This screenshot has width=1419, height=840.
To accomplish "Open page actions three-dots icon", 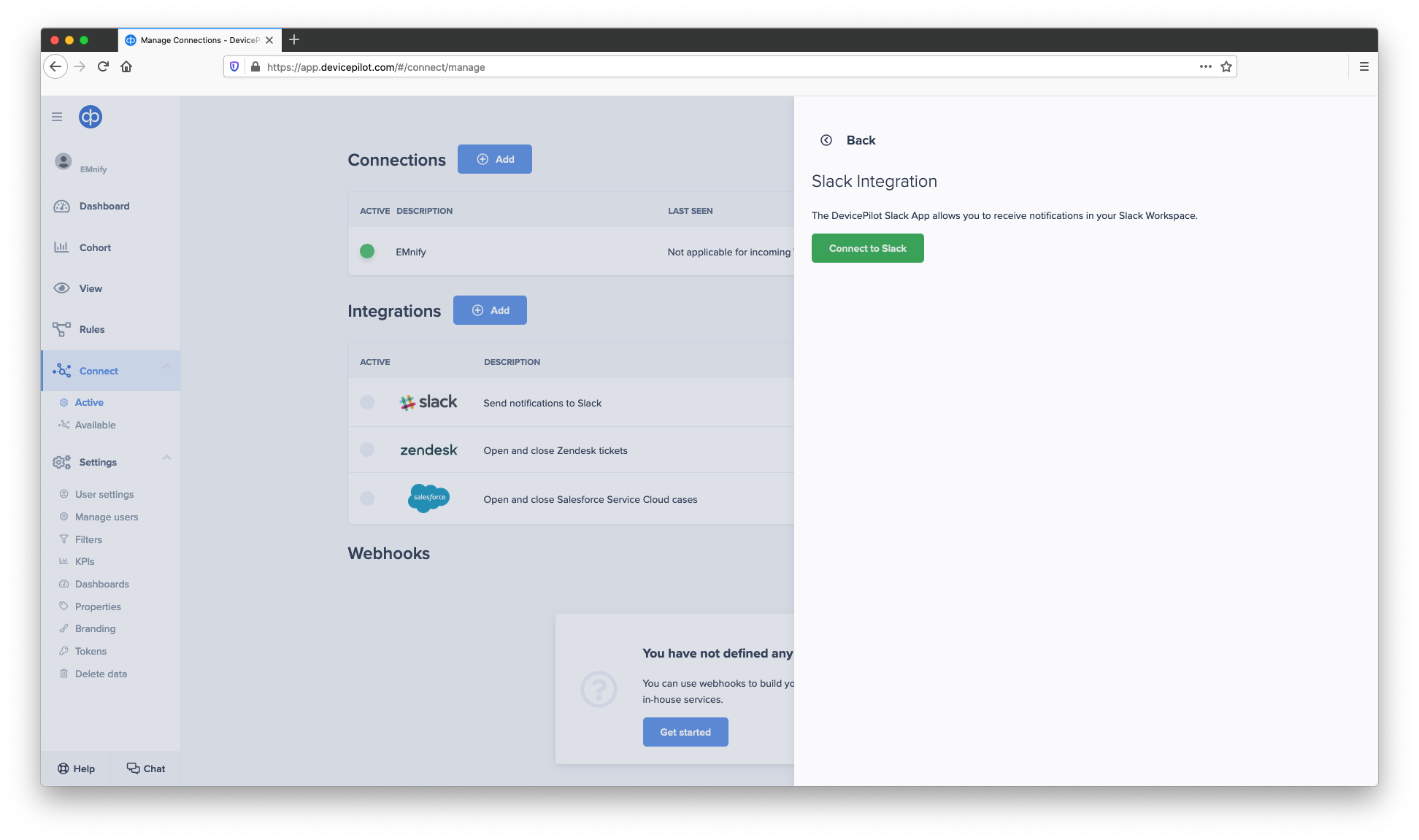I will point(1206,66).
